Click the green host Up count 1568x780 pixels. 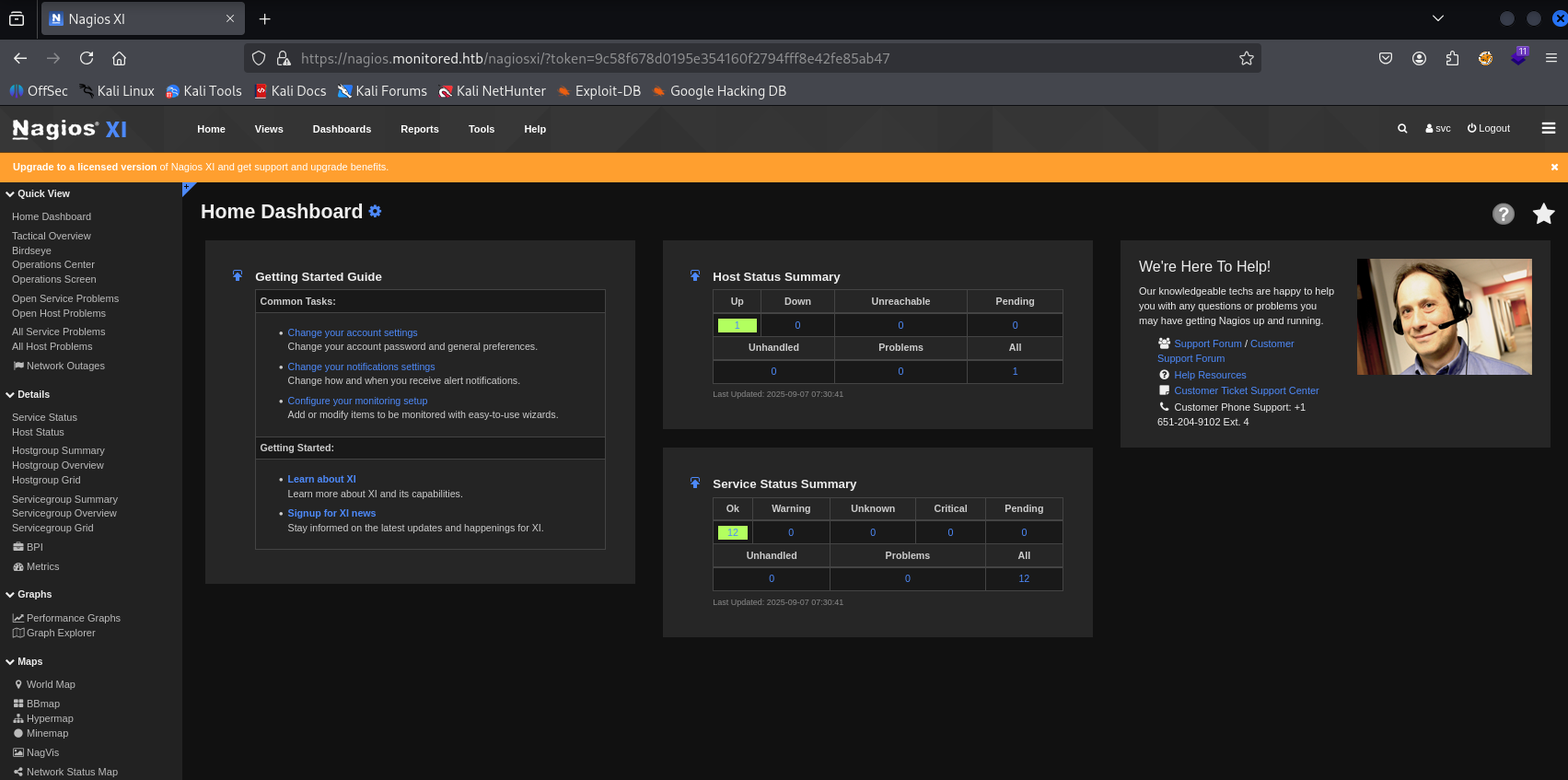737,325
